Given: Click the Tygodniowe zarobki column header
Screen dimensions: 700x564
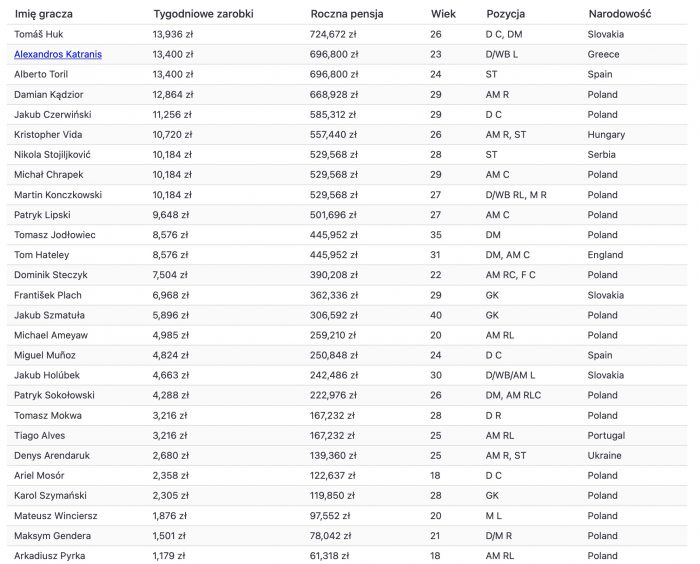Looking at the screenshot, I should (203, 14).
